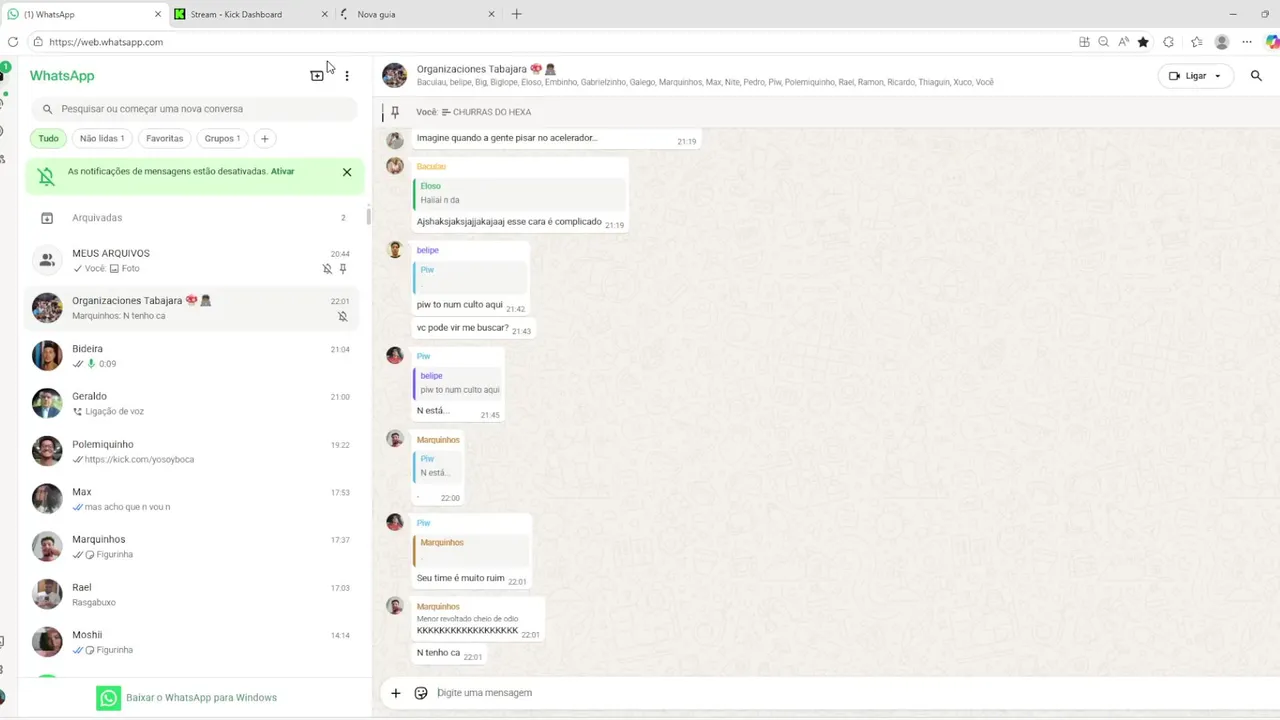Click belipe sender name in conversation
This screenshot has height=720, width=1280.
pyautogui.click(x=428, y=250)
